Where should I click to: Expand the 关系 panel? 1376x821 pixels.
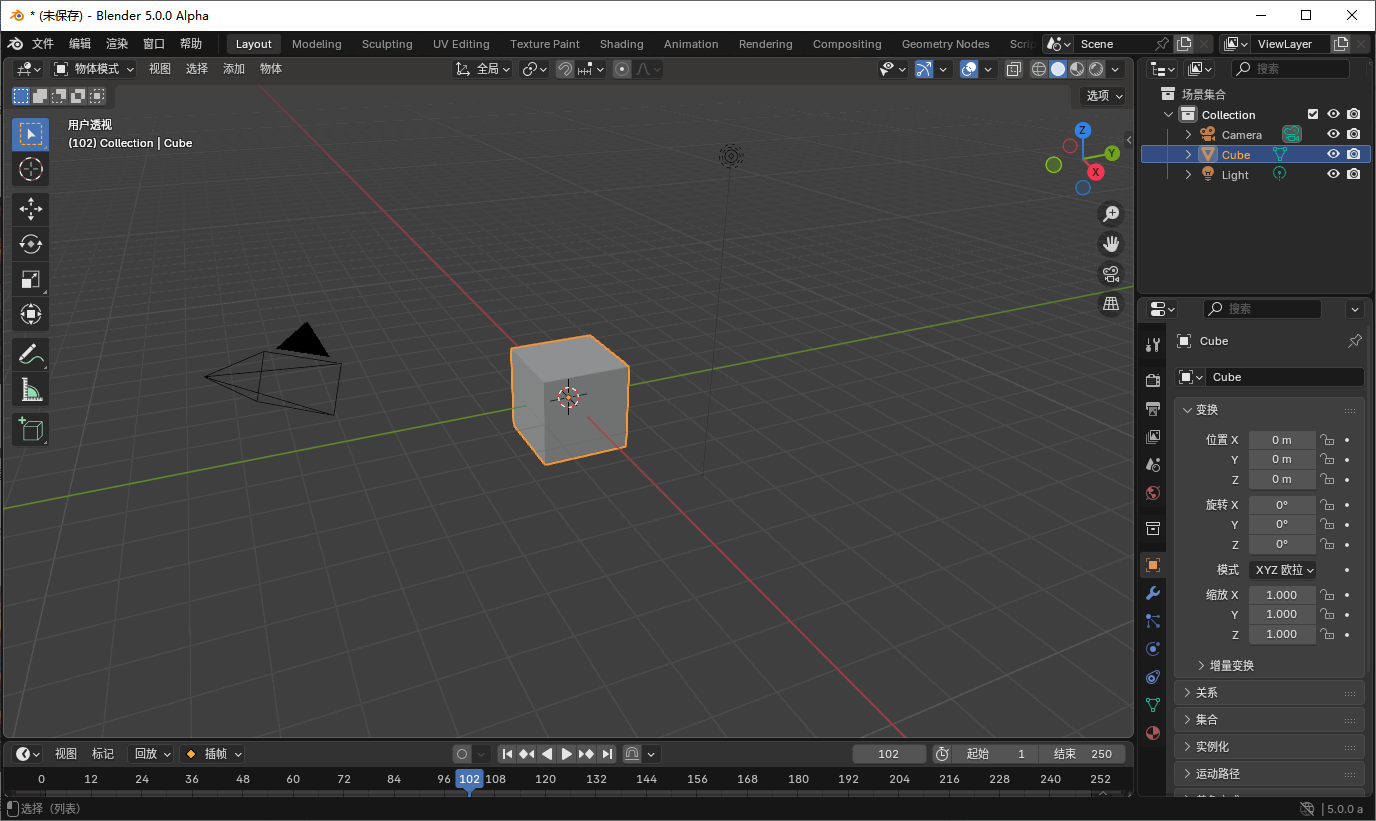point(1269,692)
